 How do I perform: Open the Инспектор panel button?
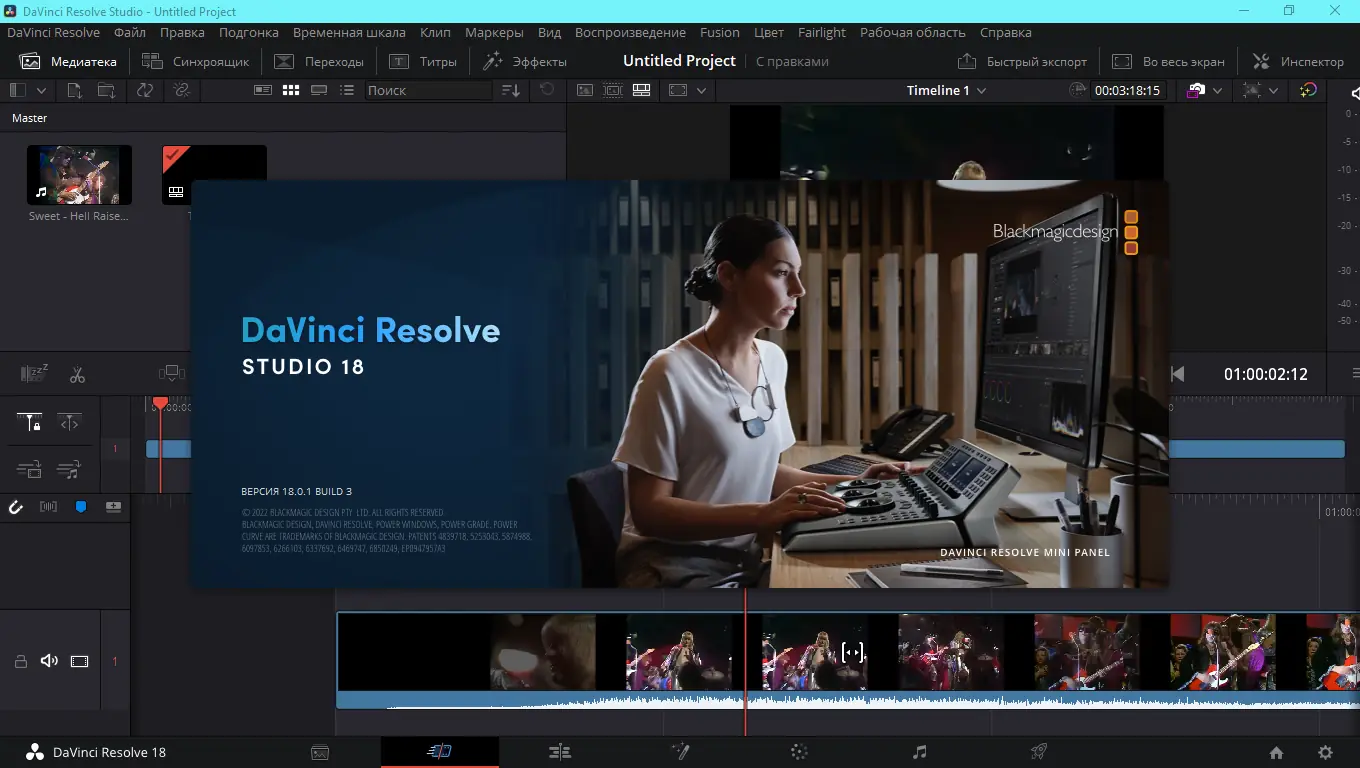point(1298,61)
